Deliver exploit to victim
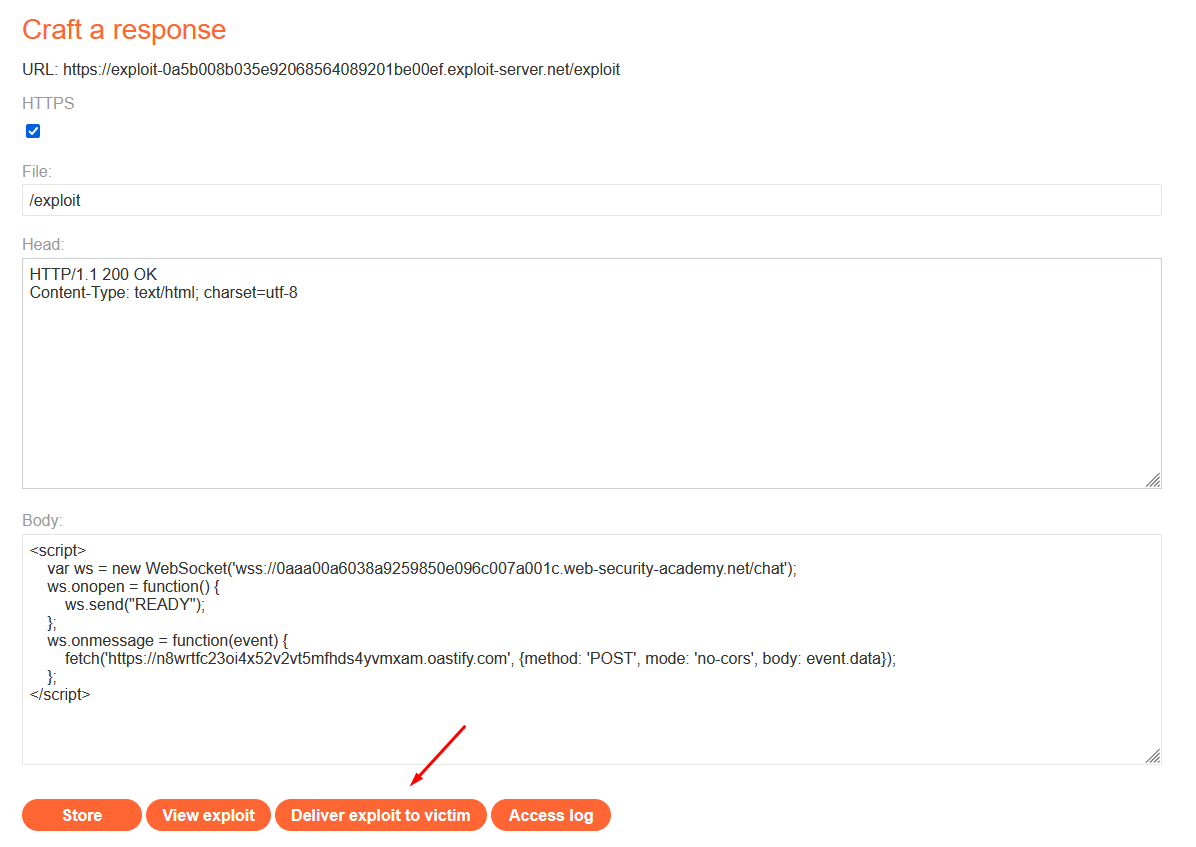The image size is (1196, 847). (381, 815)
